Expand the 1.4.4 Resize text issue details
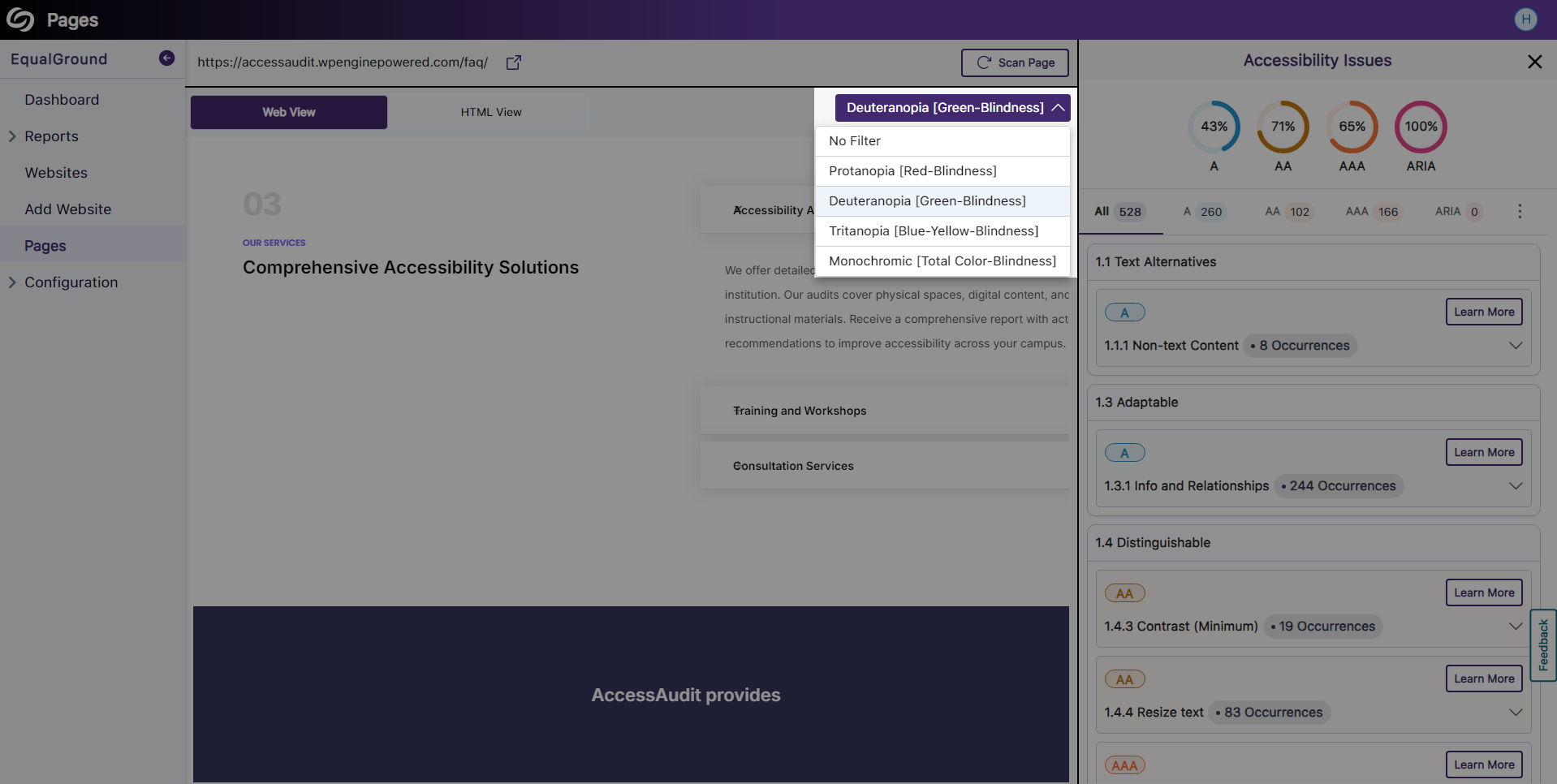 [1515, 712]
